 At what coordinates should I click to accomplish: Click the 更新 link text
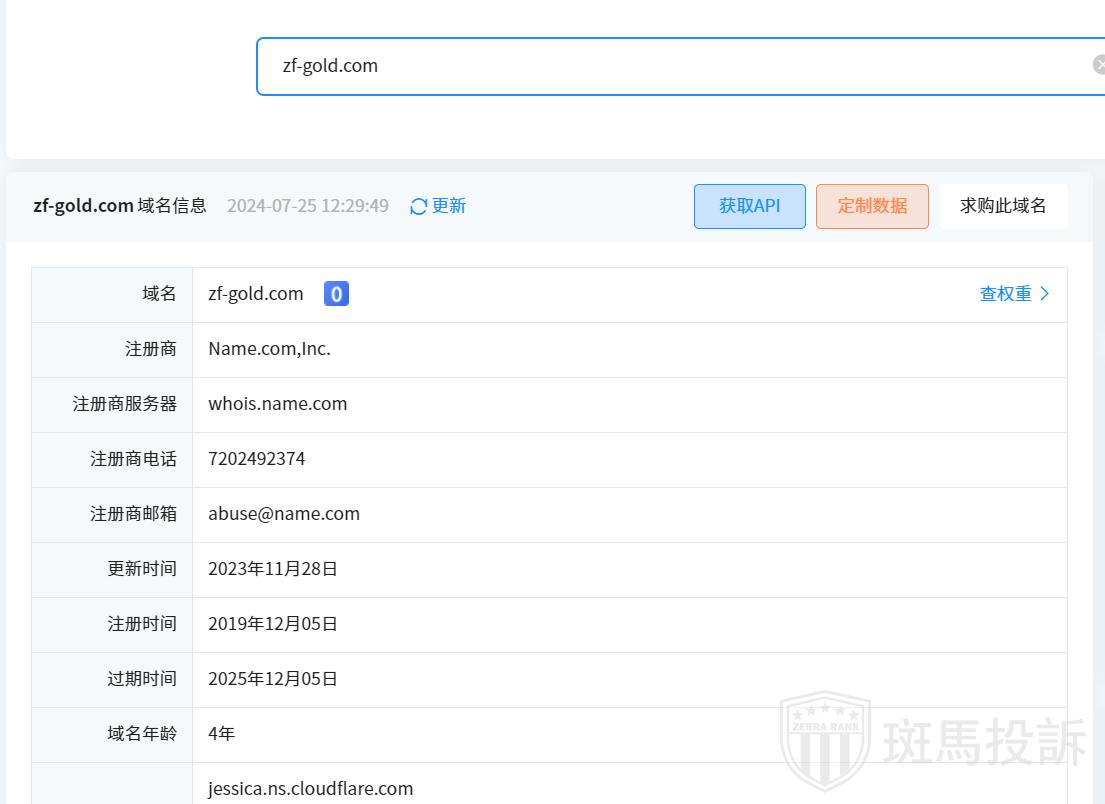pyautogui.click(x=449, y=206)
